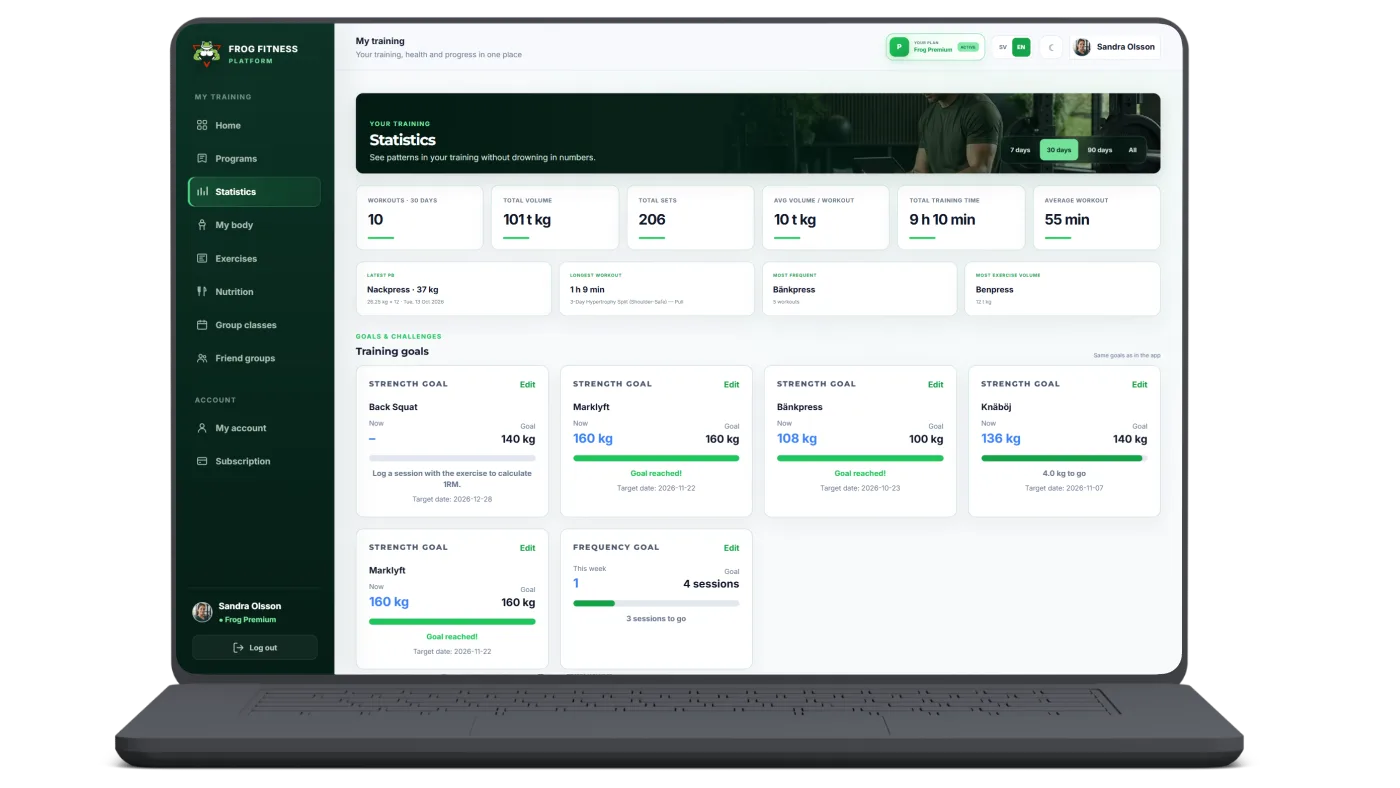The width and height of the screenshot is (1400, 788).
Task: Click the Frequency goal progress bar
Action: point(656,603)
